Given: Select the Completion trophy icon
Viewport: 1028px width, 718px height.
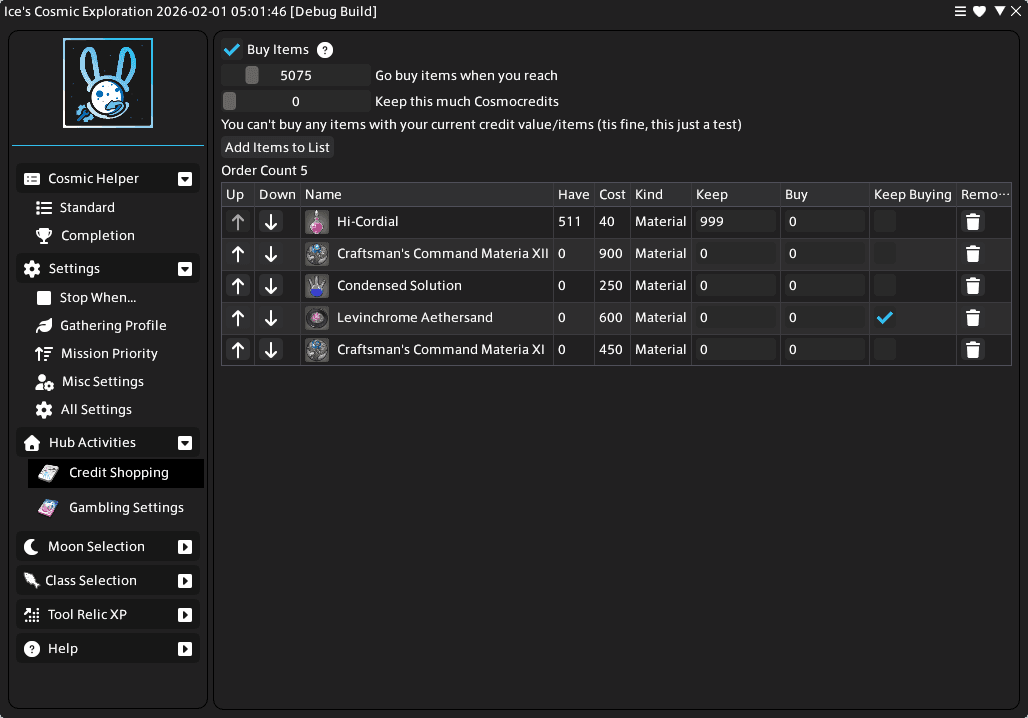Looking at the screenshot, I should click(44, 235).
